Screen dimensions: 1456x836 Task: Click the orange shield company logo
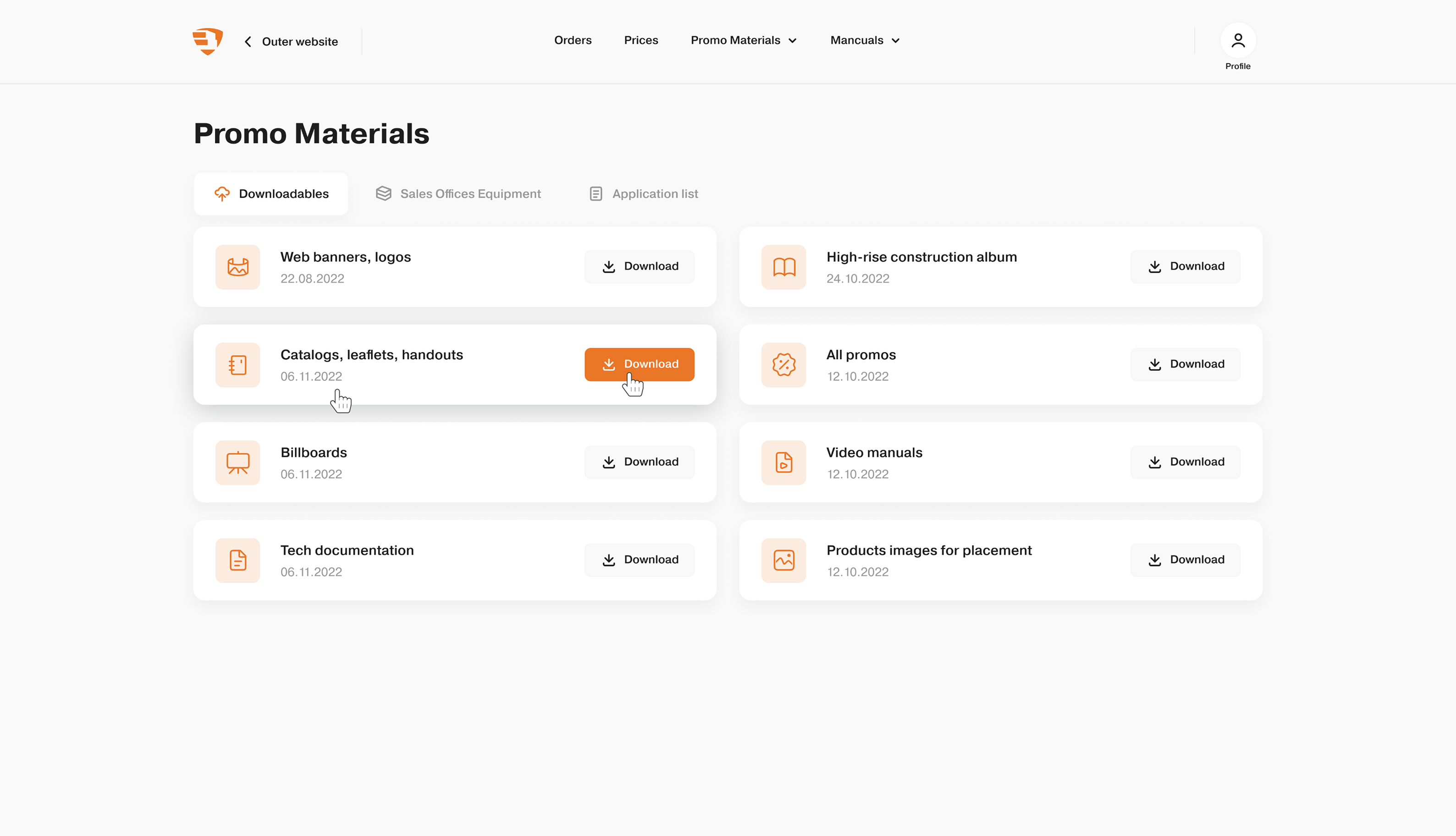point(207,41)
